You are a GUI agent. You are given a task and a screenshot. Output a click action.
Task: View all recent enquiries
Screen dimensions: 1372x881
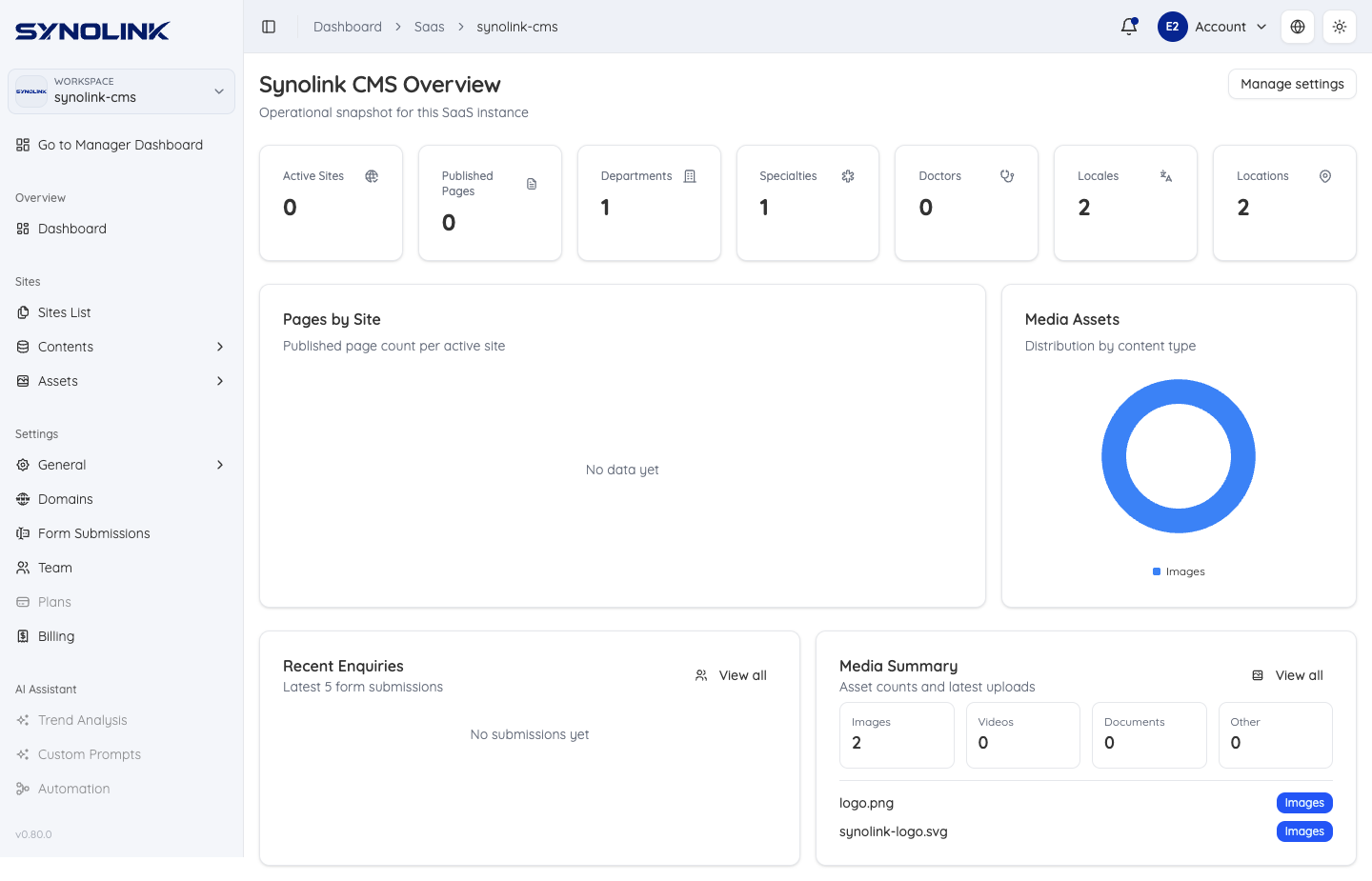731,675
